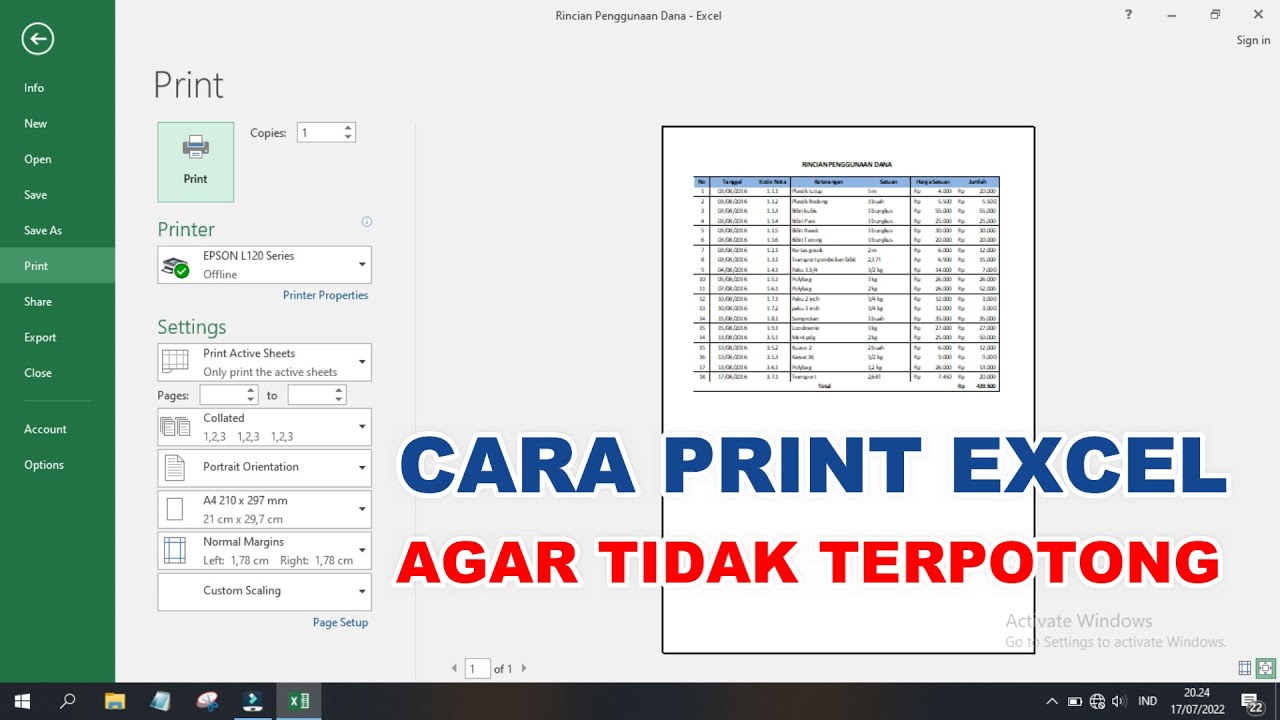
Task: Open the EPSON L120 printer dropdown
Action: click(x=264, y=265)
